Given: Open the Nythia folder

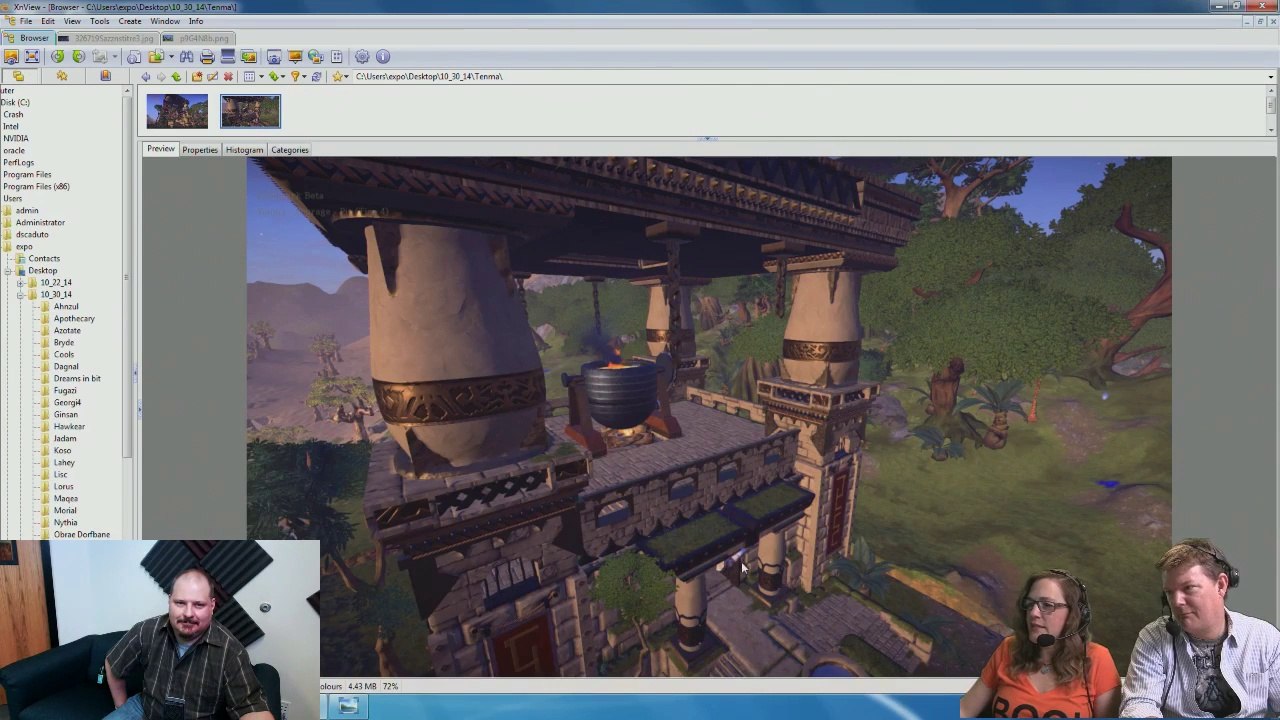Looking at the screenshot, I should click(65, 523).
